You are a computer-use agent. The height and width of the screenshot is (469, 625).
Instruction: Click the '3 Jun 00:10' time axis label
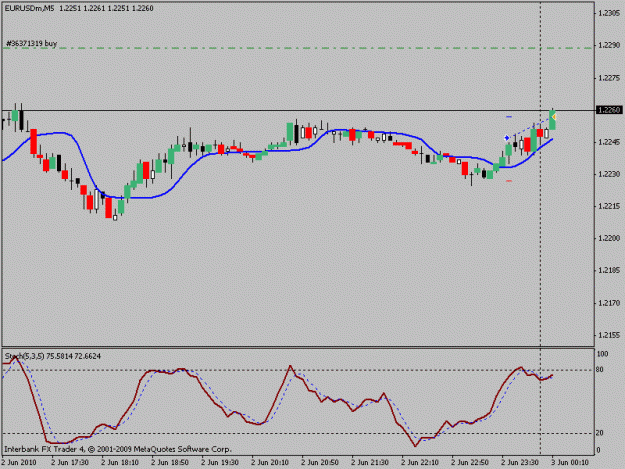tap(570, 463)
